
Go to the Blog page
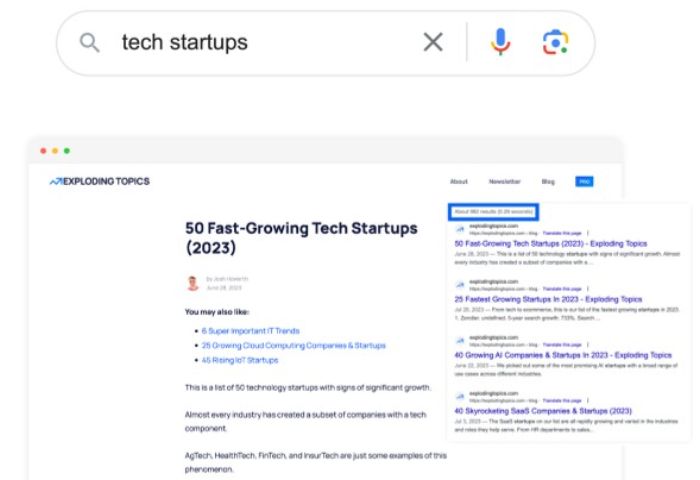click(x=548, y=181)
